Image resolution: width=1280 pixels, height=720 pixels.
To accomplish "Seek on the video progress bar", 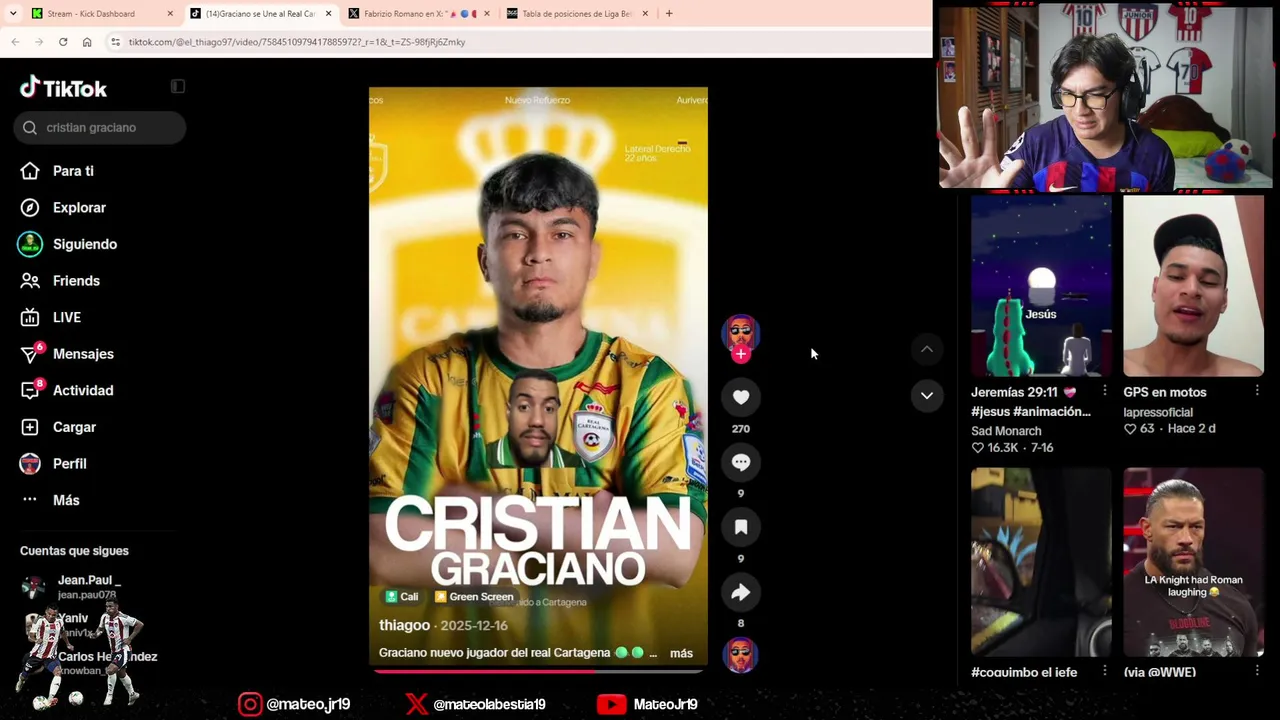I will pyautogui.click(x=538, y=671).
